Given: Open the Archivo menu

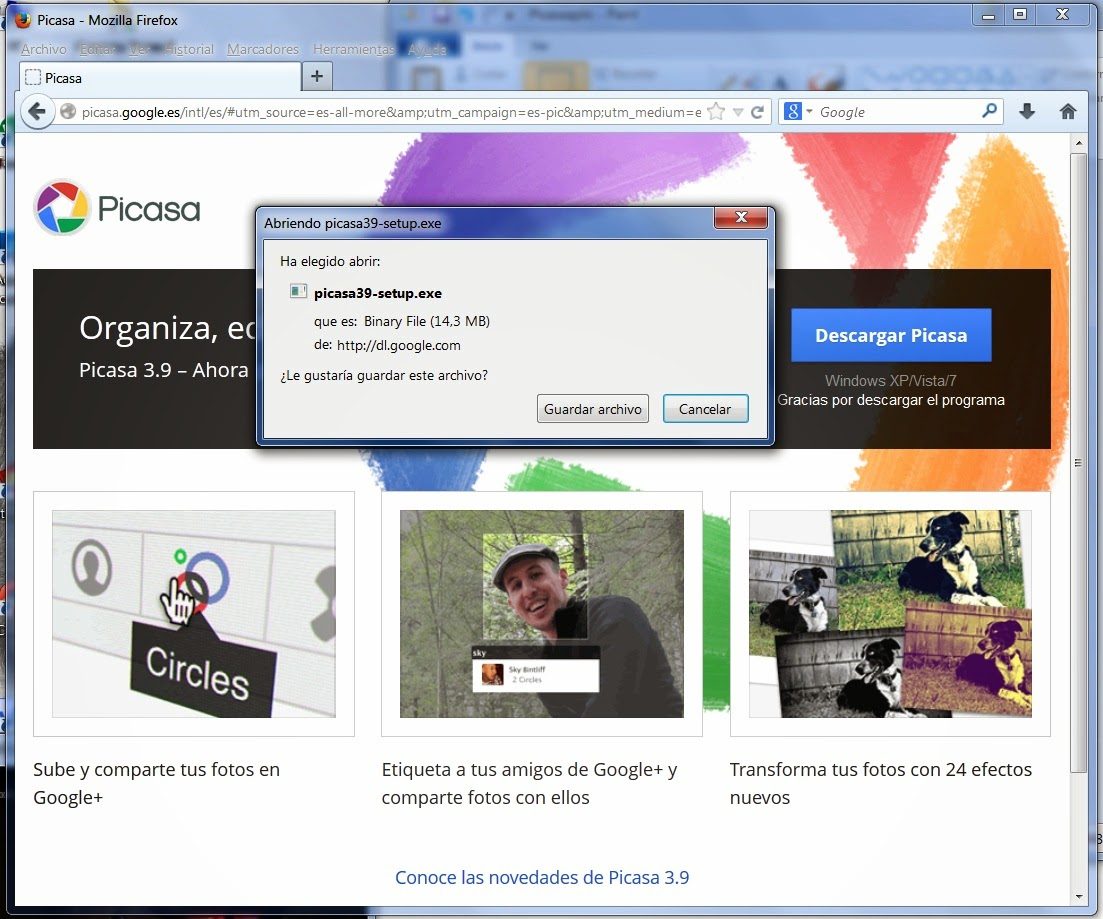Looking at the screenshot, I should point(44,49).
